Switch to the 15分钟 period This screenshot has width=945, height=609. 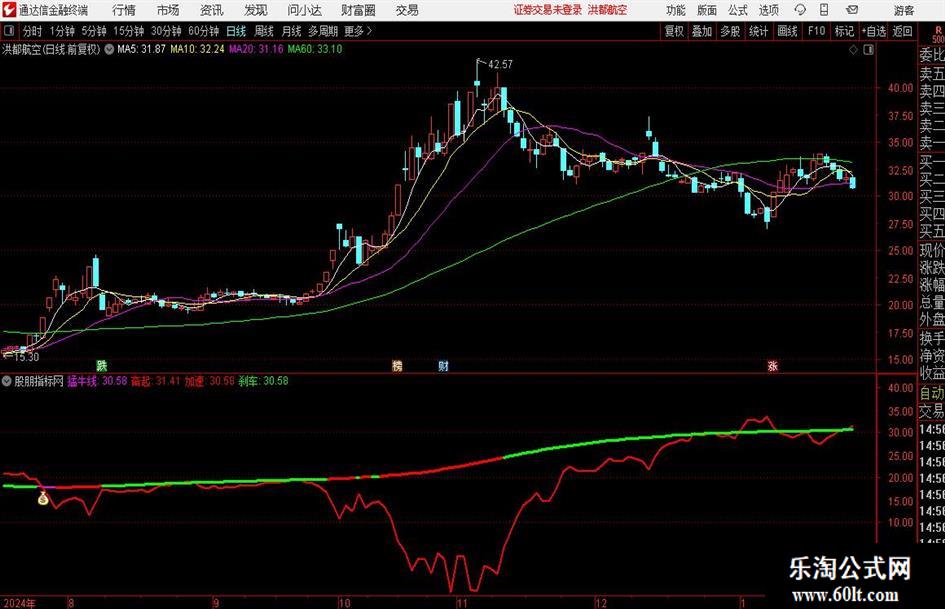tap(129, 31)
